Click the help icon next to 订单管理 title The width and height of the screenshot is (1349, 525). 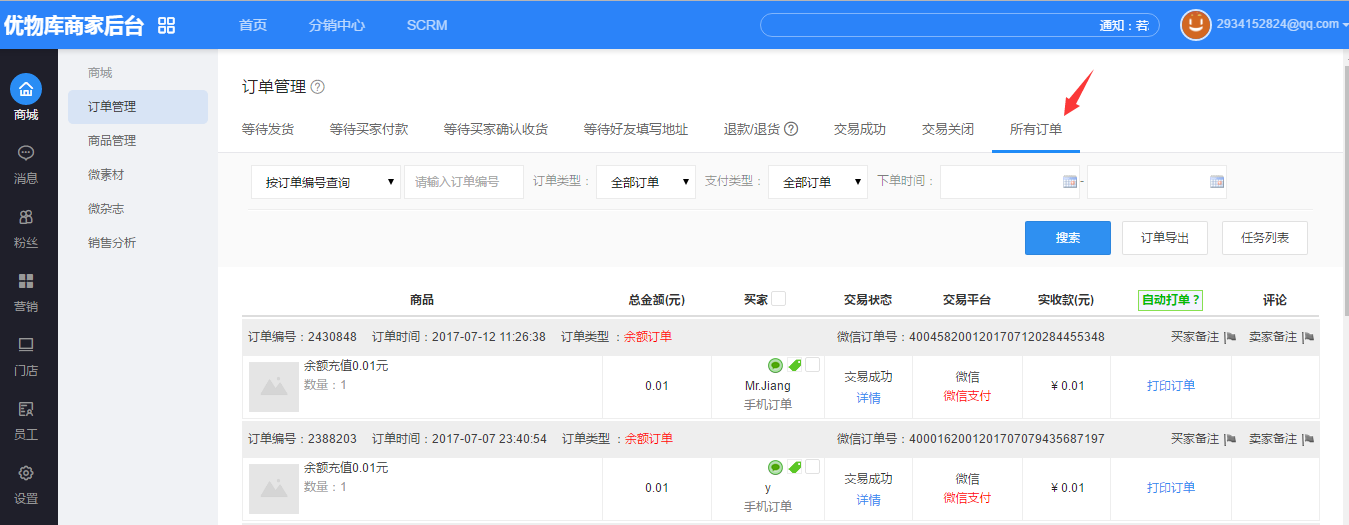(x=318, y=88)
